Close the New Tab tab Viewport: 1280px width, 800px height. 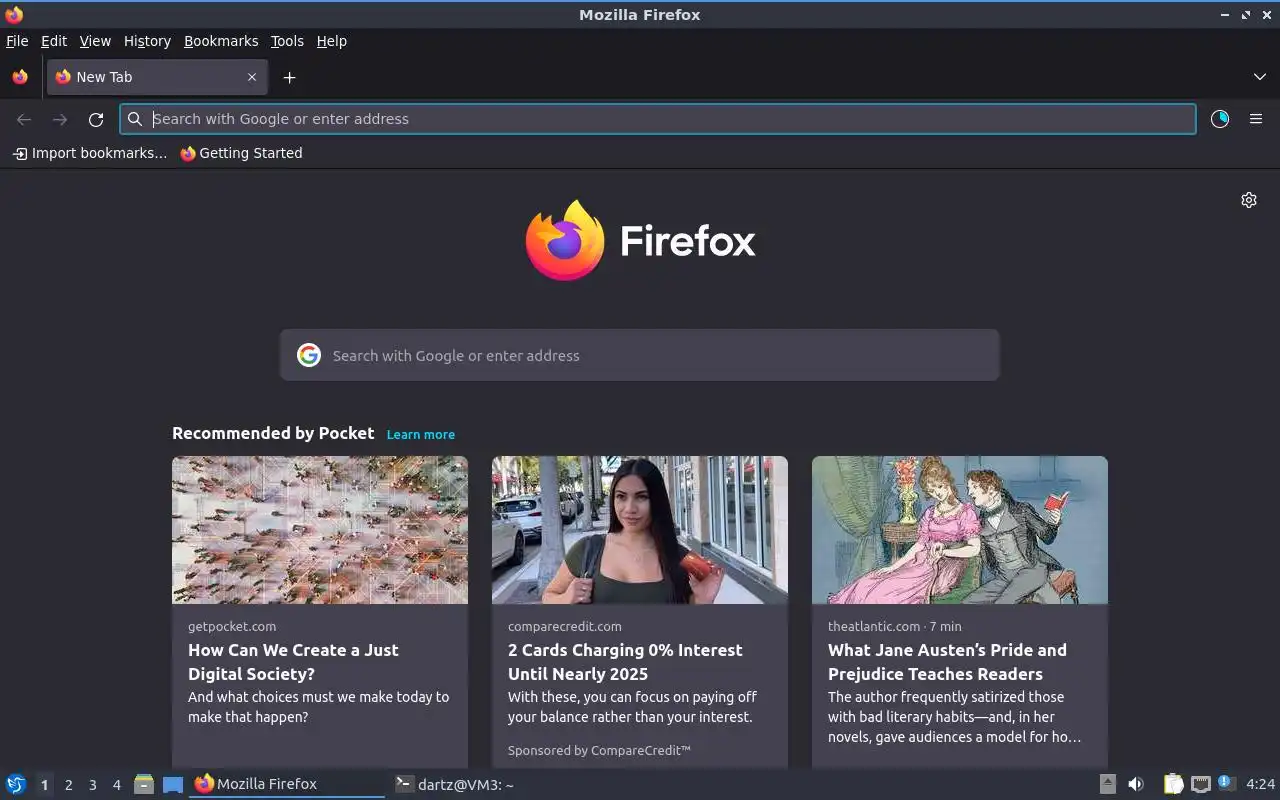coord(252,77)
